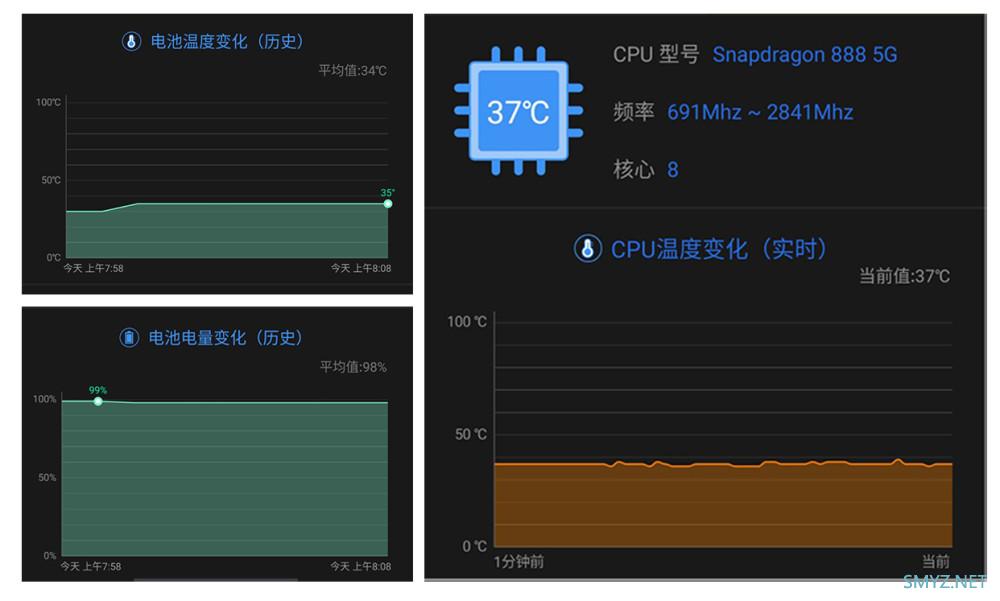Click the SMYZ.NET watermark link
The height and width of the screenshot is (601, 1000).
[945, 583]
